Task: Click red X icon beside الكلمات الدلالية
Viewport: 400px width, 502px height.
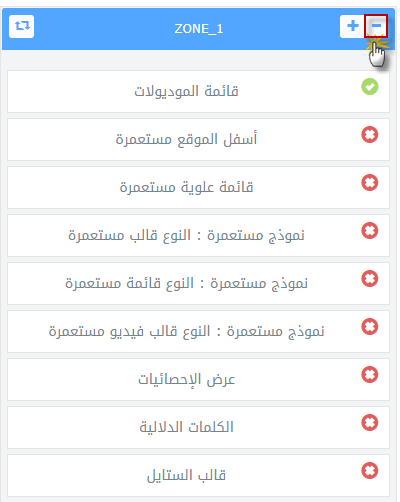Action: click(370, 423)
